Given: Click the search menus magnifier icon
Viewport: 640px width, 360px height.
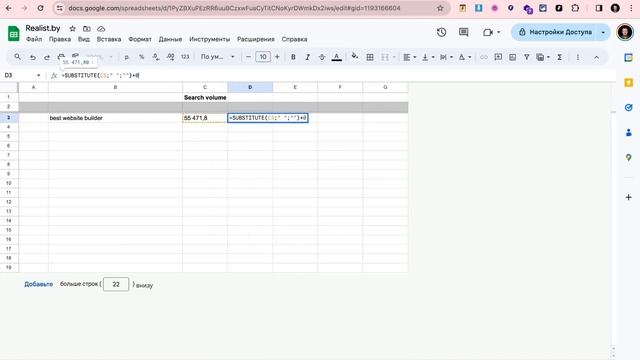Looking at the screenshot, I should [x=17, y=57].
